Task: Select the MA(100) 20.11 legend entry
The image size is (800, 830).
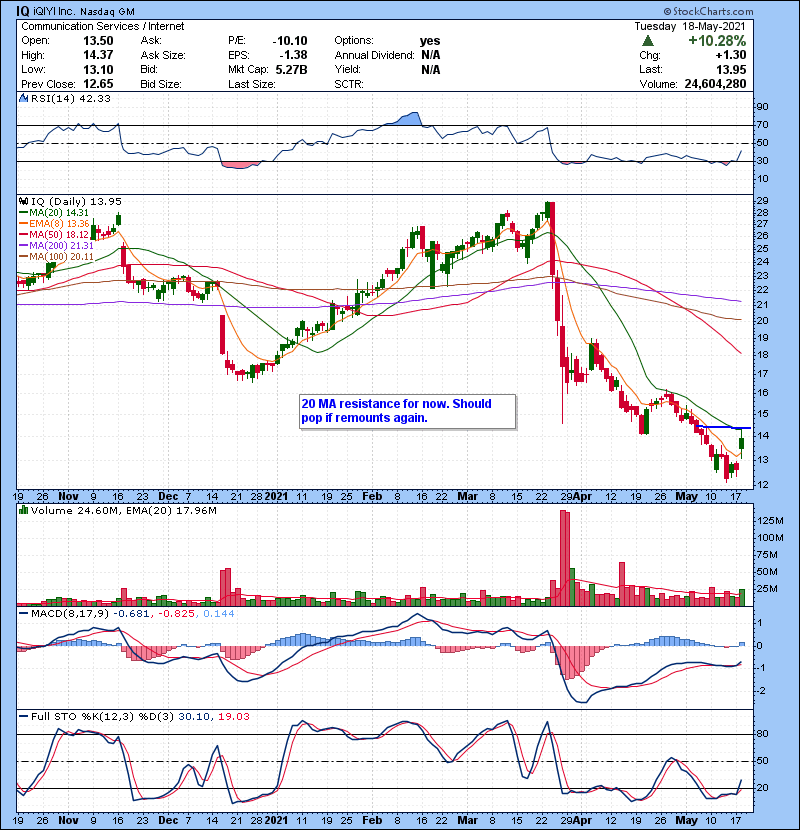Action: pos(56,257)
